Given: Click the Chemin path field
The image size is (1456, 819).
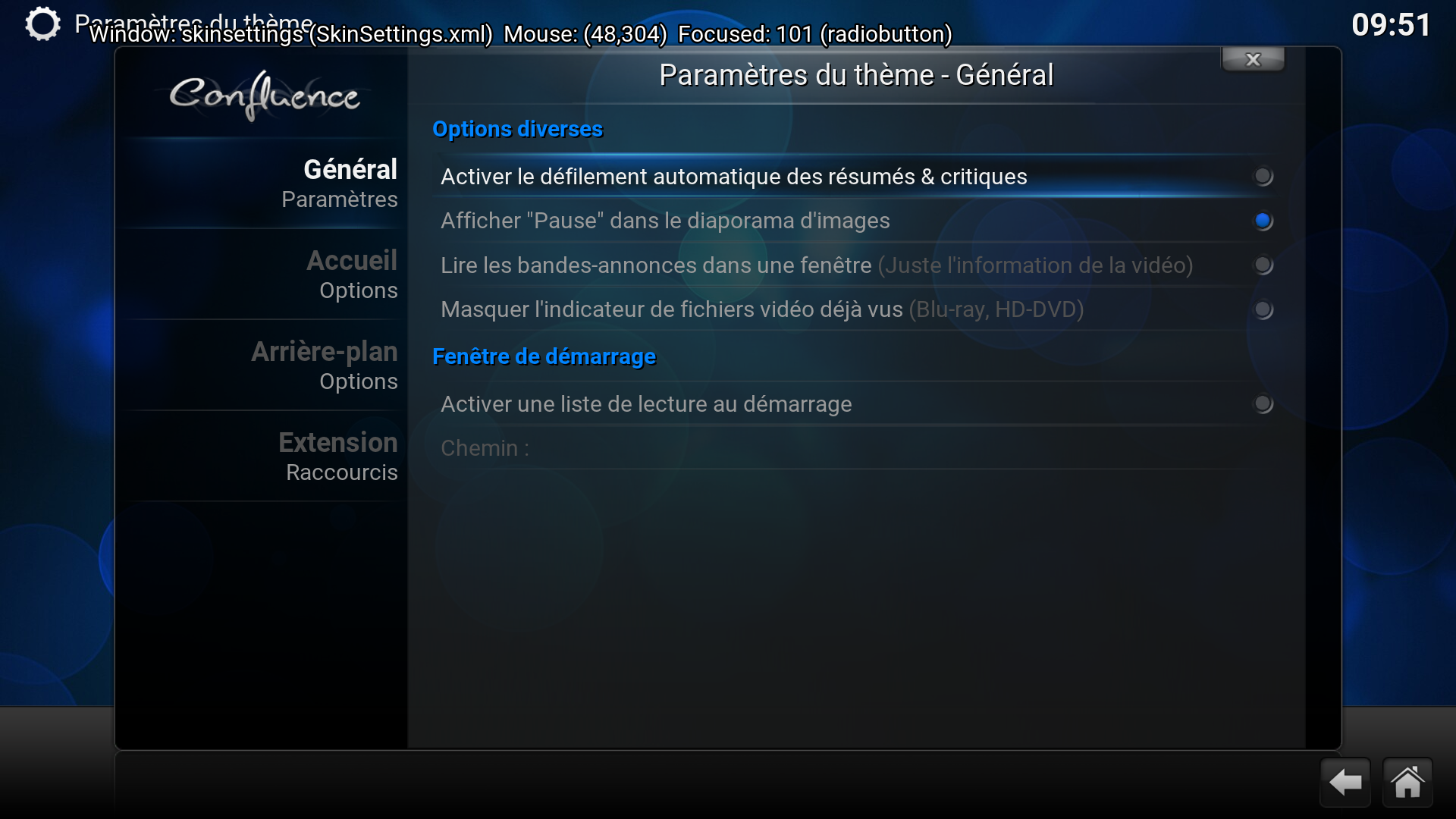Looking at the screenshot, I should [855, 448].
